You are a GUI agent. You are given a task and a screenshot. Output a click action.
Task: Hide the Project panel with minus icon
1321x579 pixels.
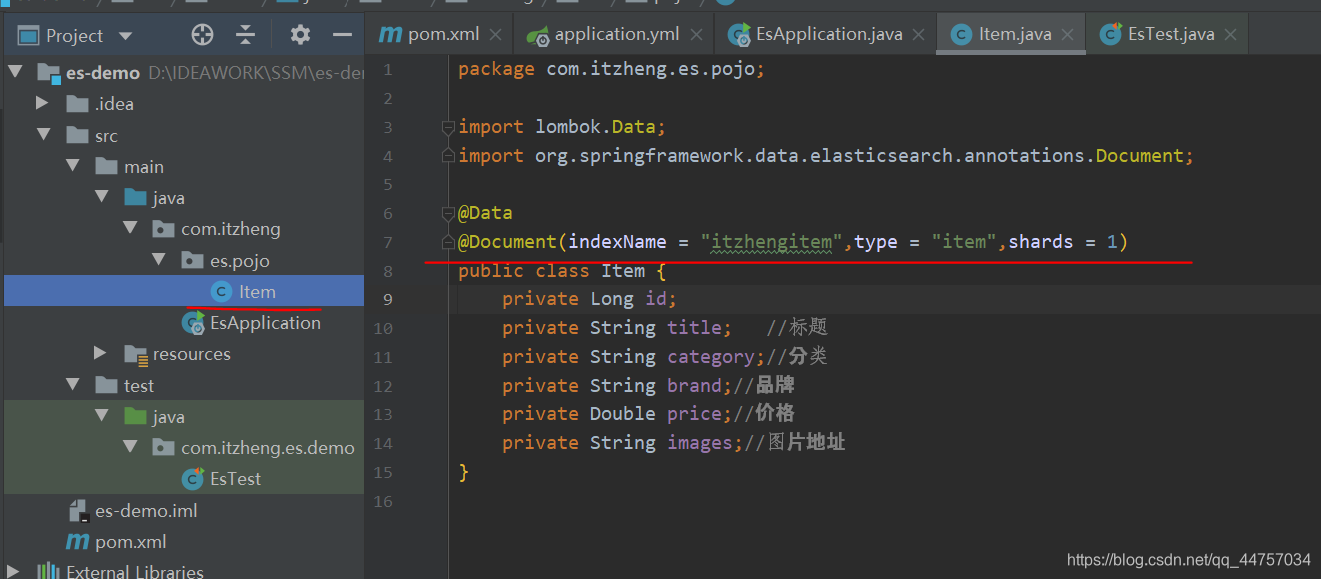pyautogui.click(x=343, y=35)
